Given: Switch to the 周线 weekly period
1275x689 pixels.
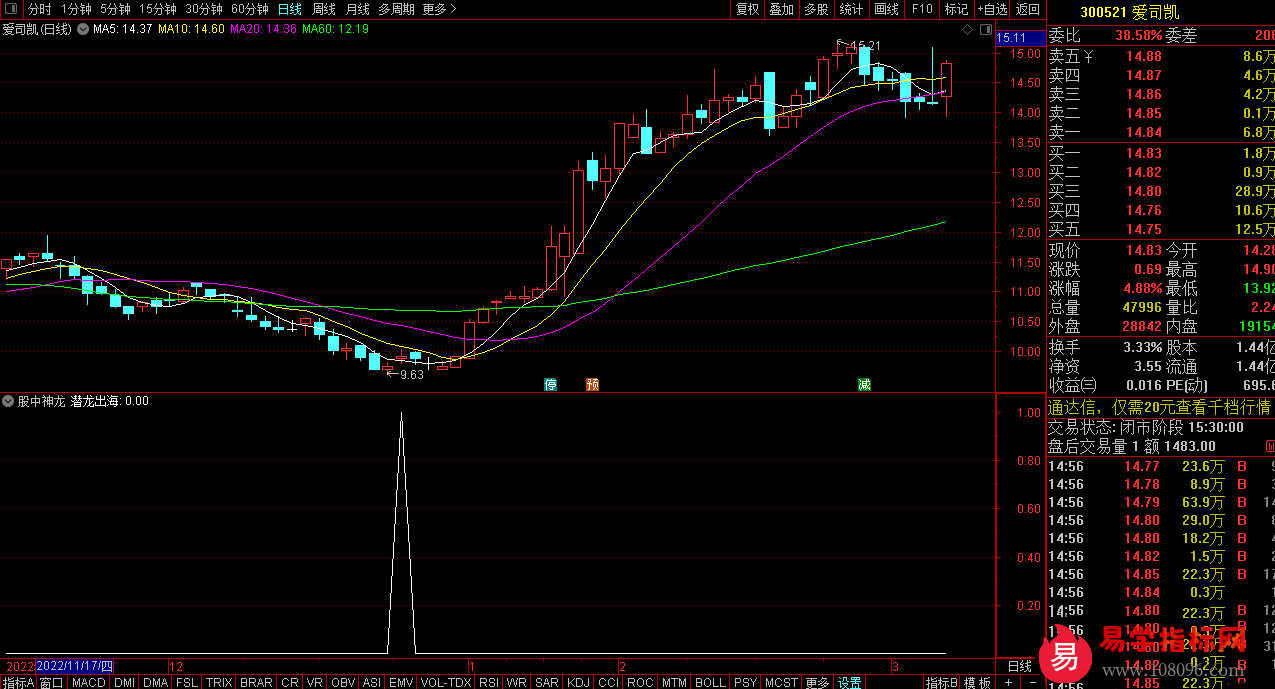Looking at the screenshot, I should pos(324,9).
